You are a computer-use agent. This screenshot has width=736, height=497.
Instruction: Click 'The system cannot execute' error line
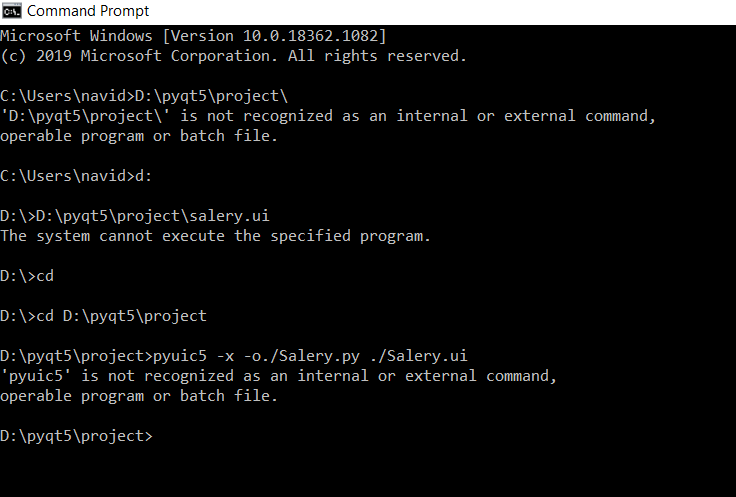[x=215, y=236]
